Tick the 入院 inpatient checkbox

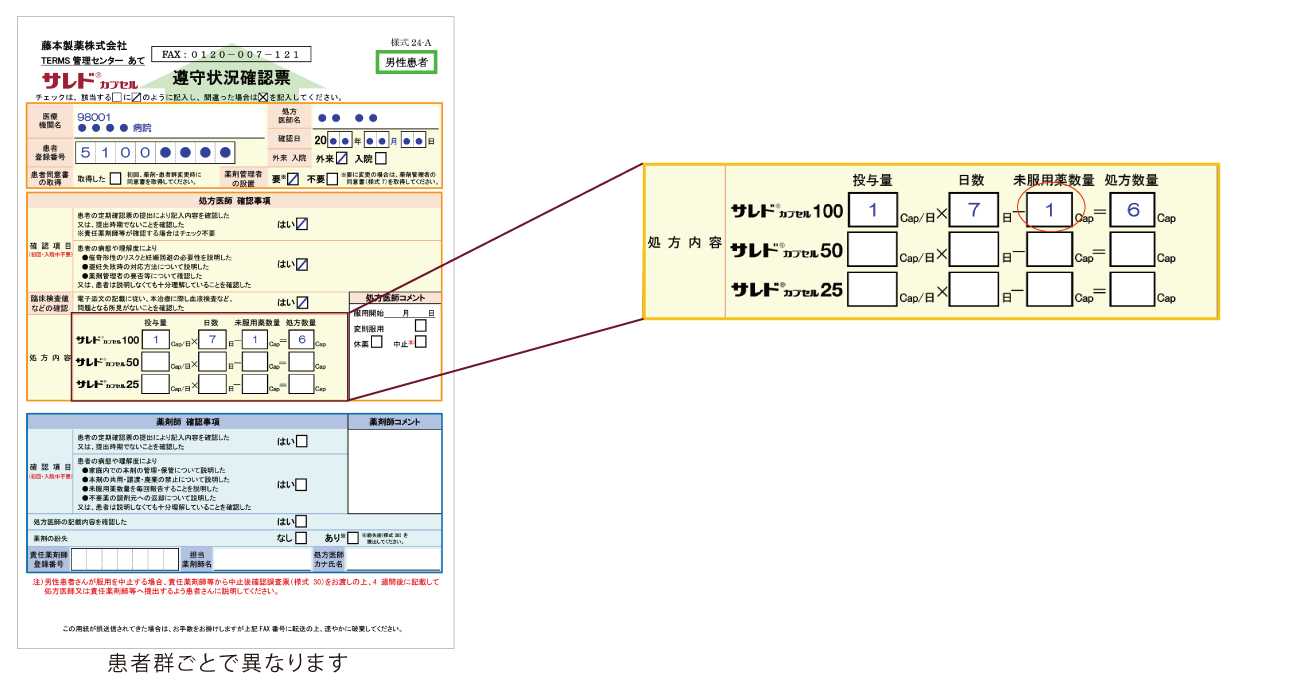tap(380, 158)
